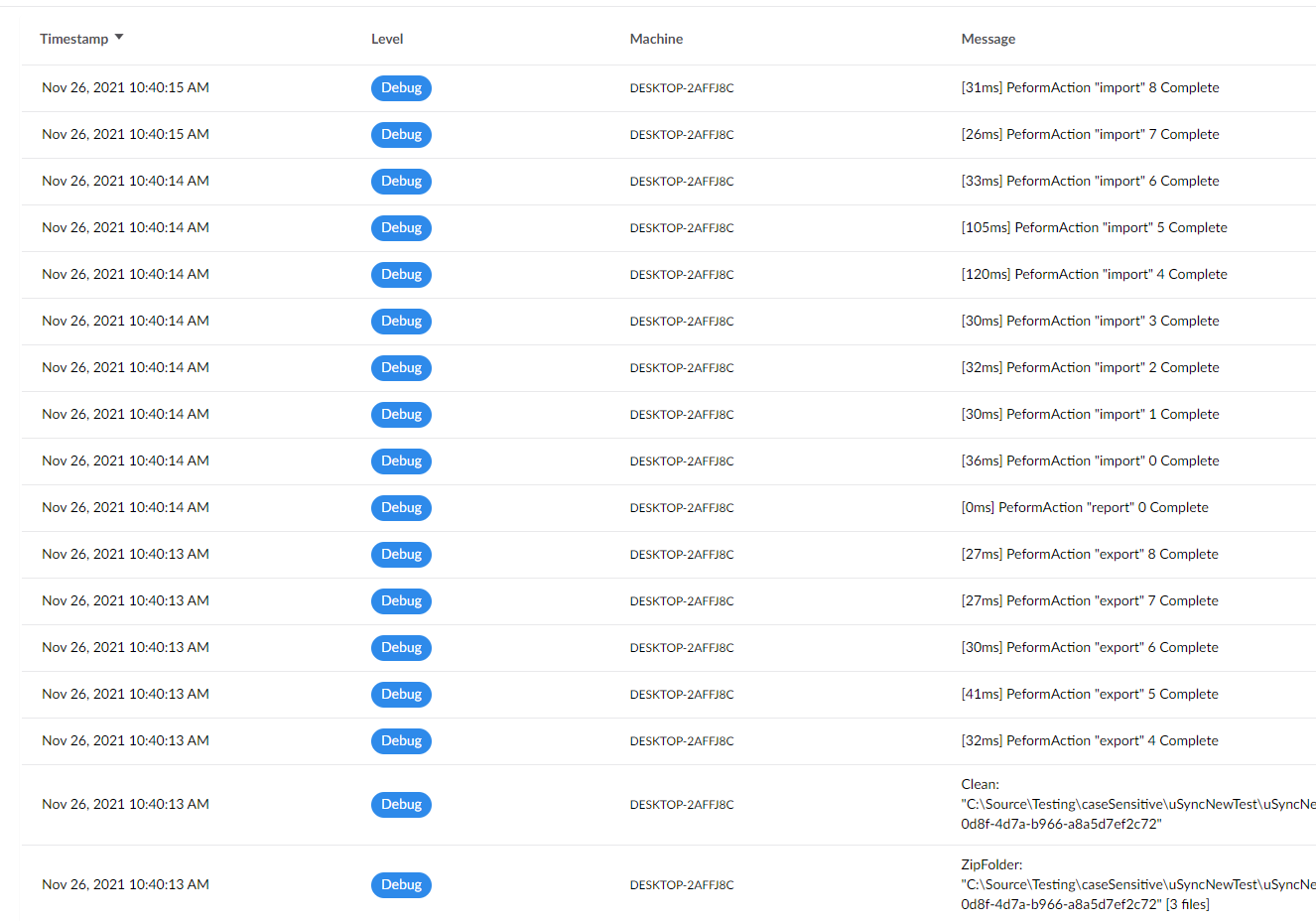Image resolution: width=1316 pixels, height=921 pixels.
Task: Click the timestamp of "export" 4 Complete row
Action: point(125,740)
